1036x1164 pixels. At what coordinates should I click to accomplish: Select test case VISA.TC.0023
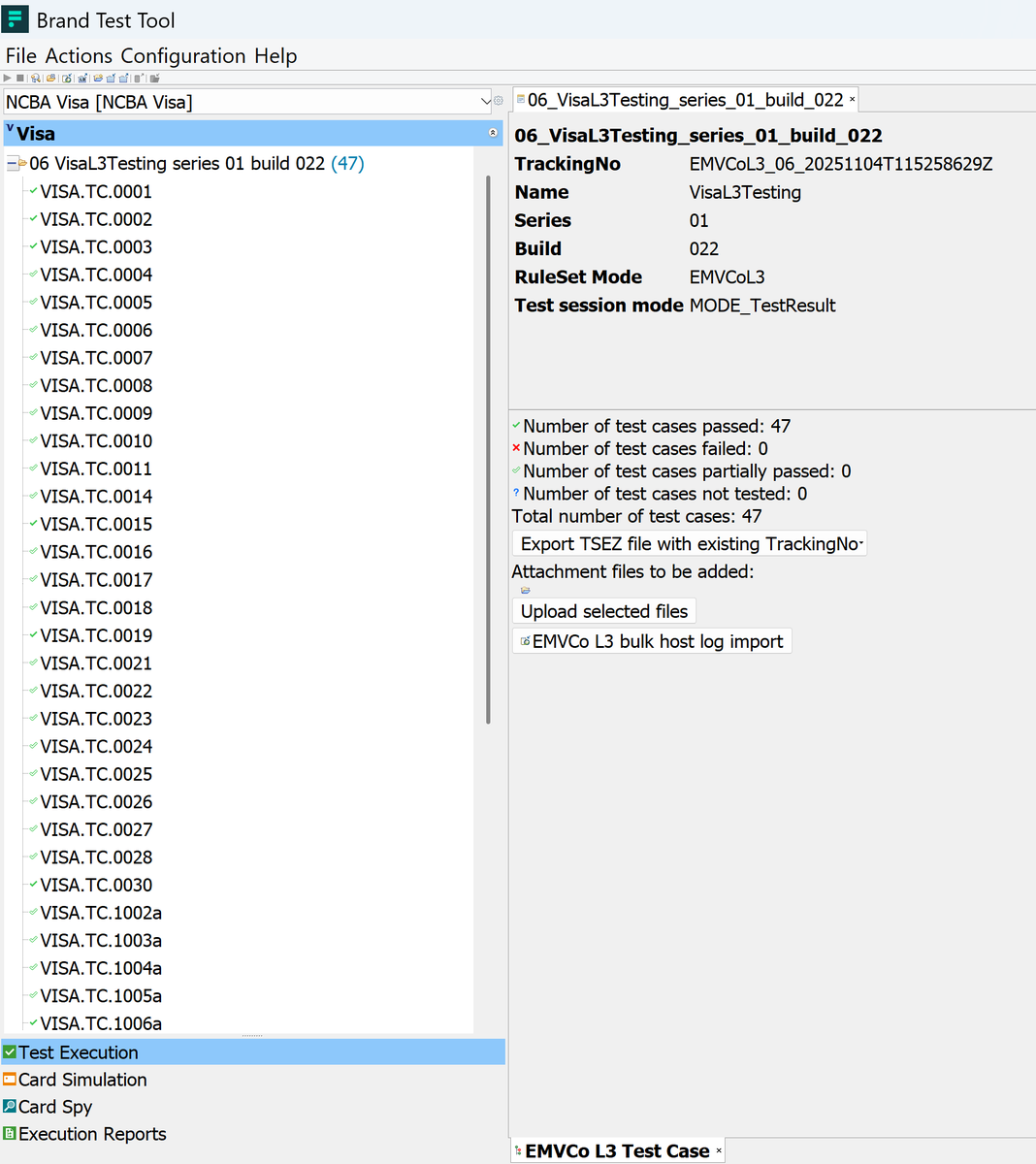coord(96,719)
